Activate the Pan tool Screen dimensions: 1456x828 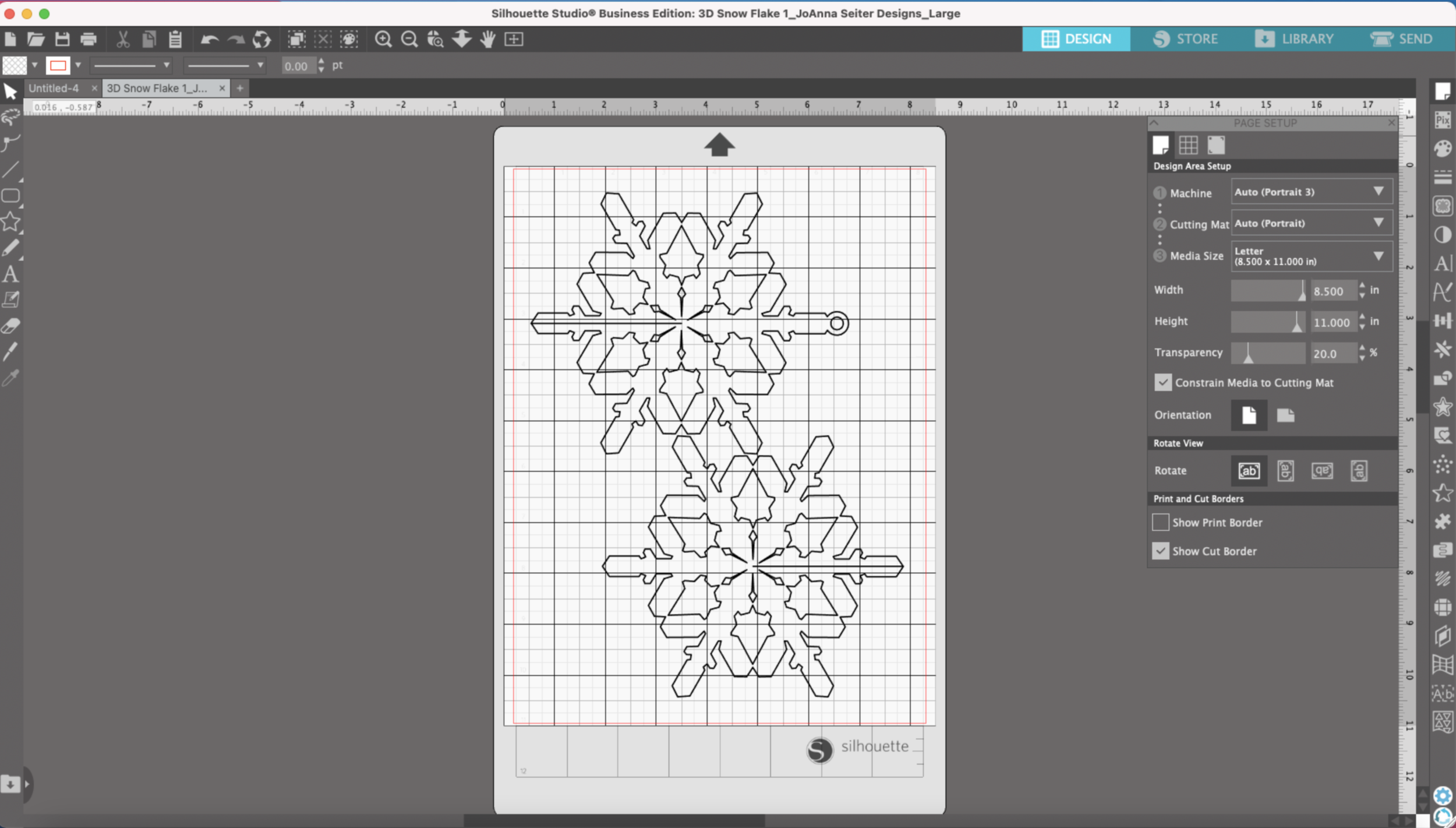[x=488, y=39]
